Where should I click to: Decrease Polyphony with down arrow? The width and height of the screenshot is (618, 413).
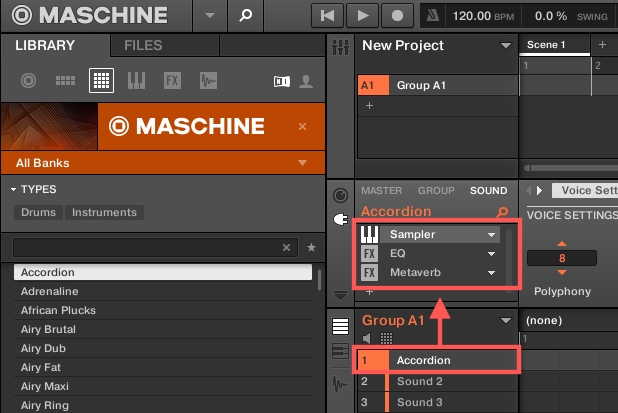click(562, 272)
